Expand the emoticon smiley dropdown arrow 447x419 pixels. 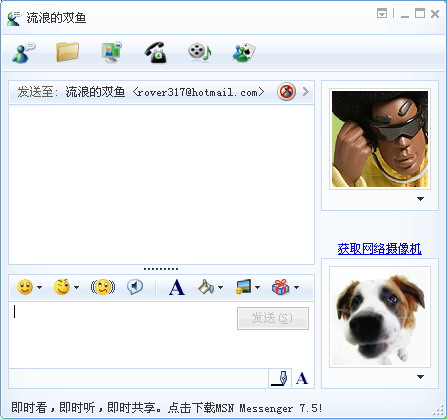tap(40, 287)
